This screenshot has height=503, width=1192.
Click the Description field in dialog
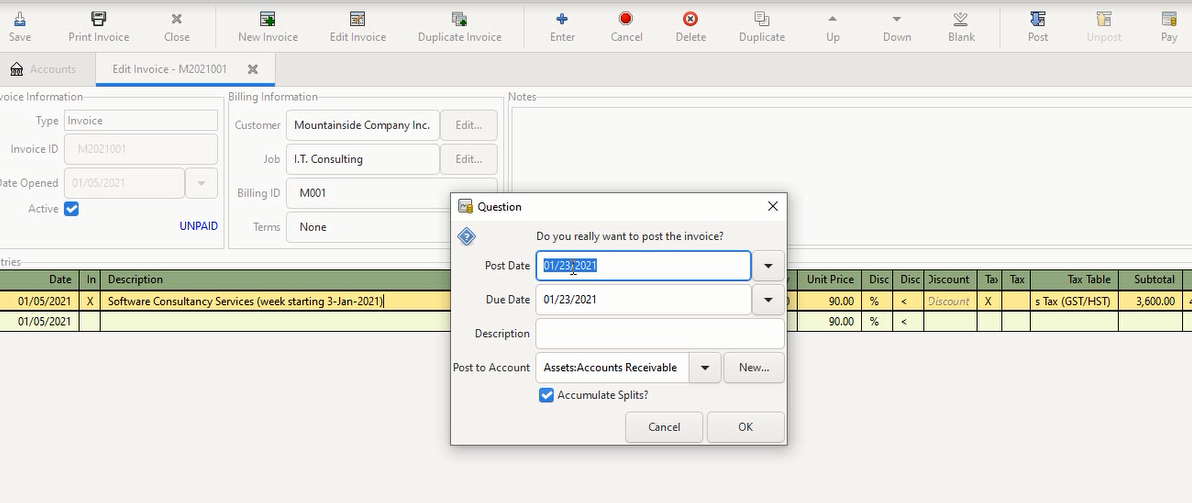click(659, 334)
